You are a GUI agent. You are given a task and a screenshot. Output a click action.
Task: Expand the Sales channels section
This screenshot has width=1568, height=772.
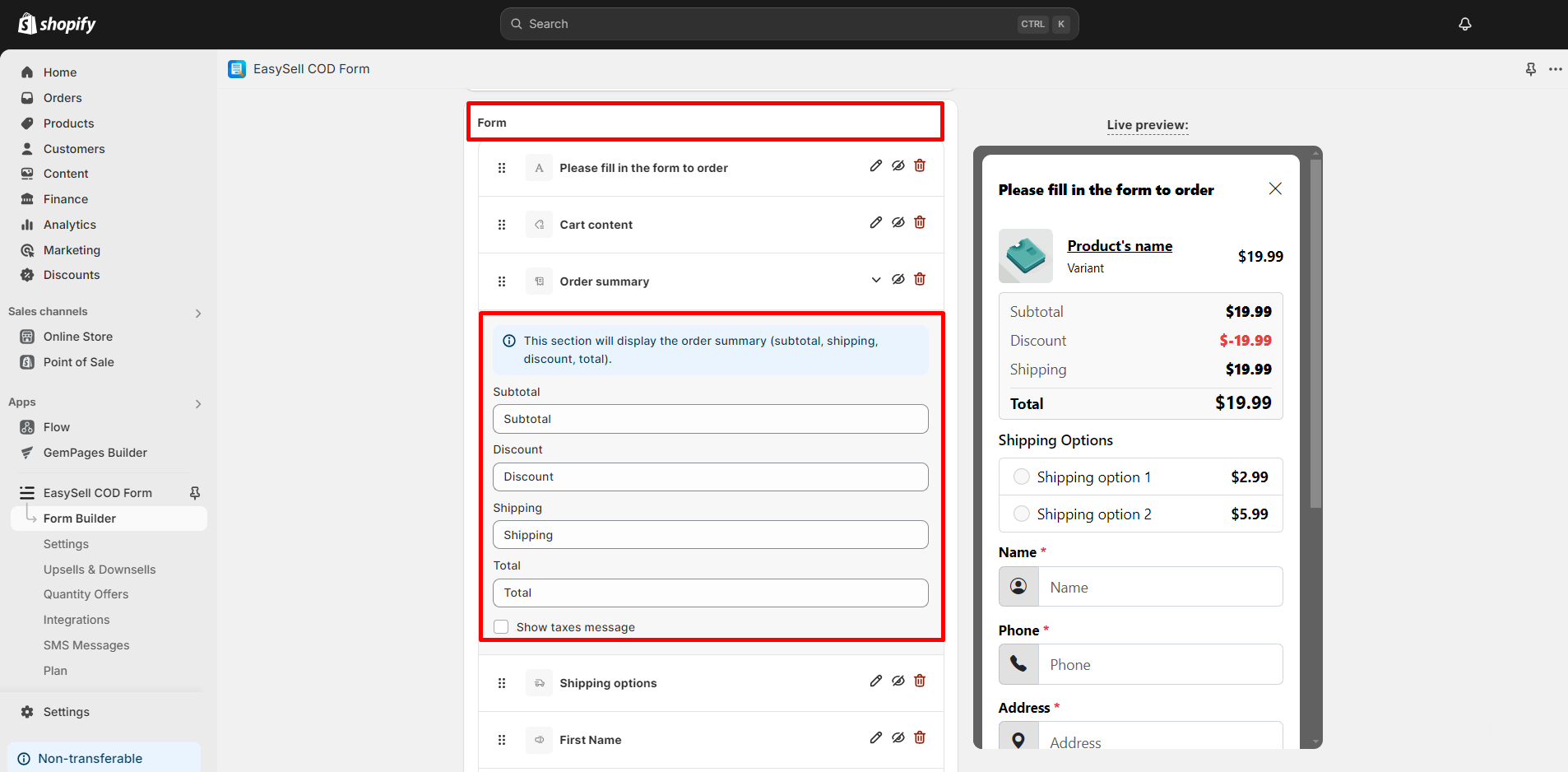point(197,313)
